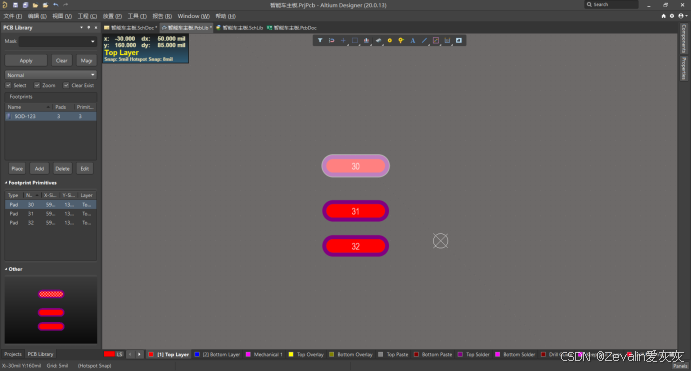
Task: Collapse the Other section
Action: (6, 269)
